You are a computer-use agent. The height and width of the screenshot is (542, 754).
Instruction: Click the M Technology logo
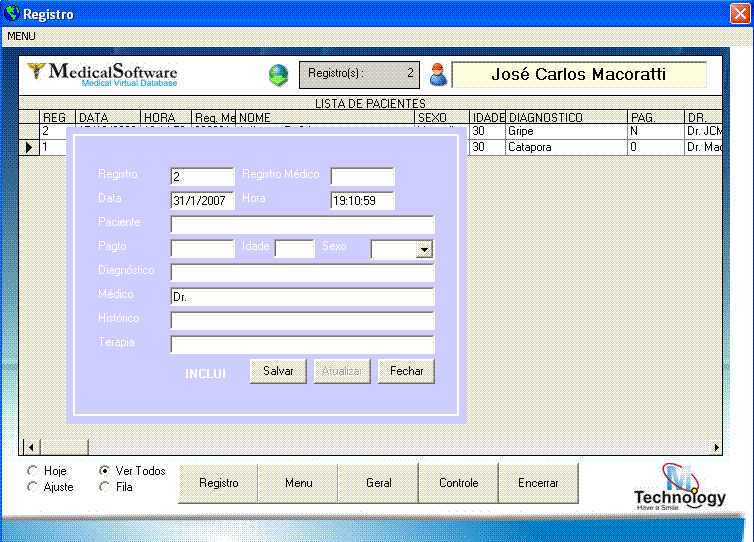679,487
